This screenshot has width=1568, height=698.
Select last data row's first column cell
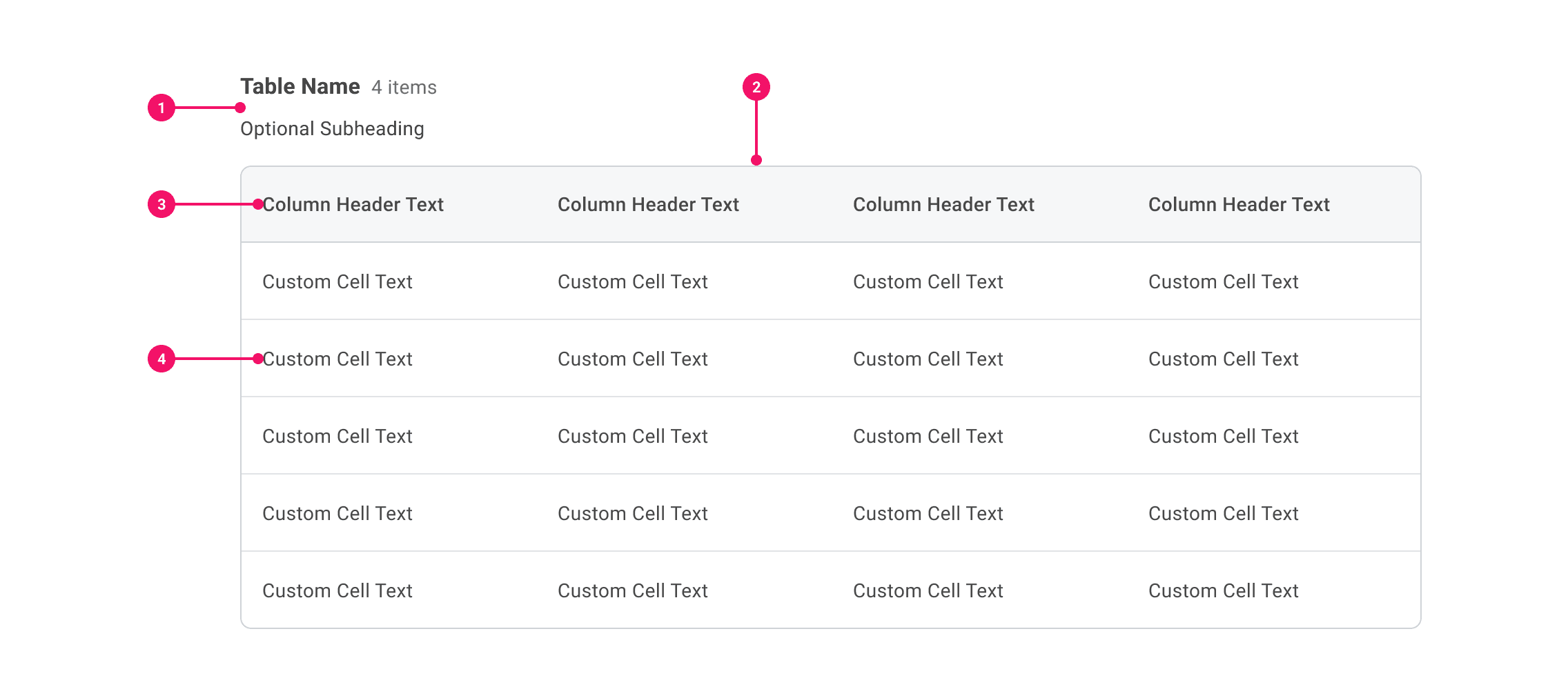[x=337, y=591]
